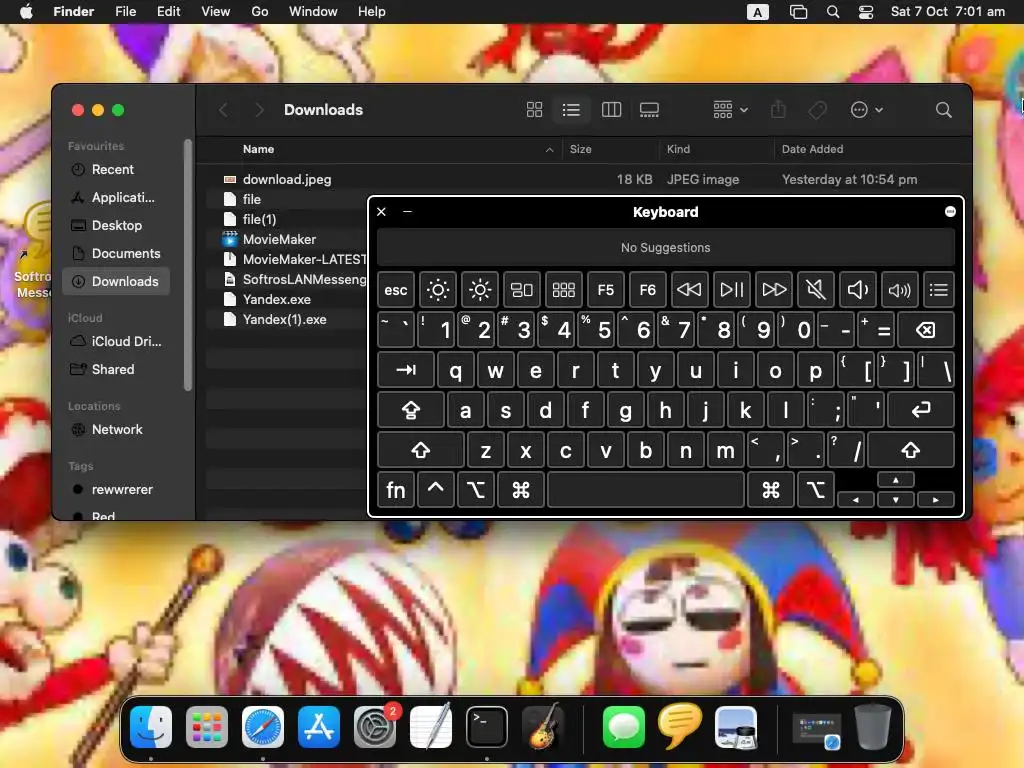The image size is (1024, 768).
Task: Select the download.jpeg file
Action: point(584,179)
